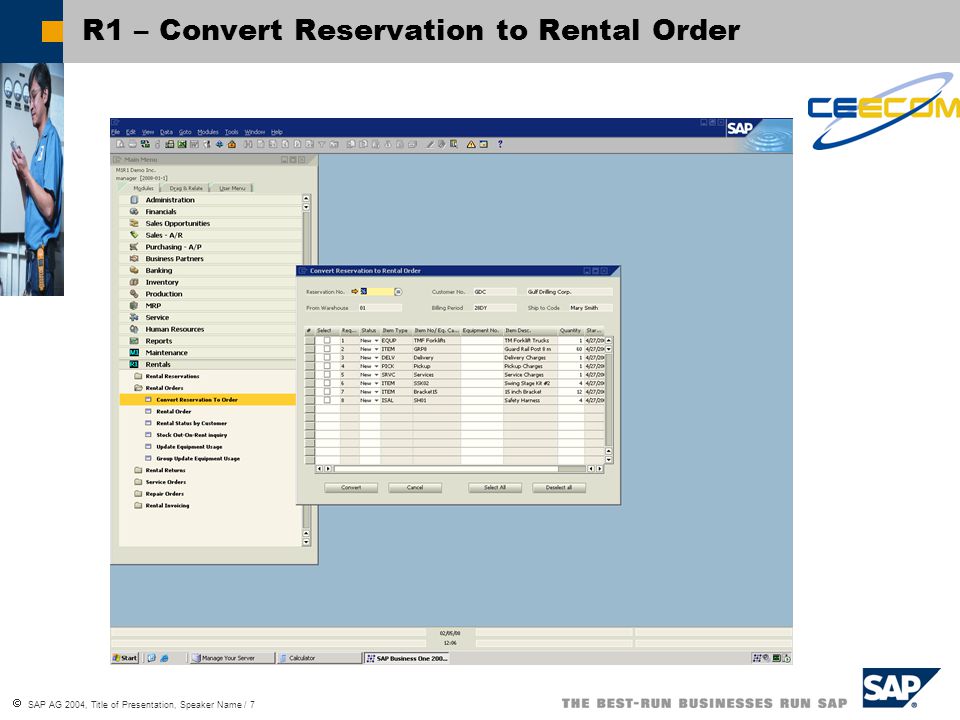Open Stock Out-On-Rent inquiry menu entry
This screenshot has height=720, width=960.
click(x=192, y=435)
